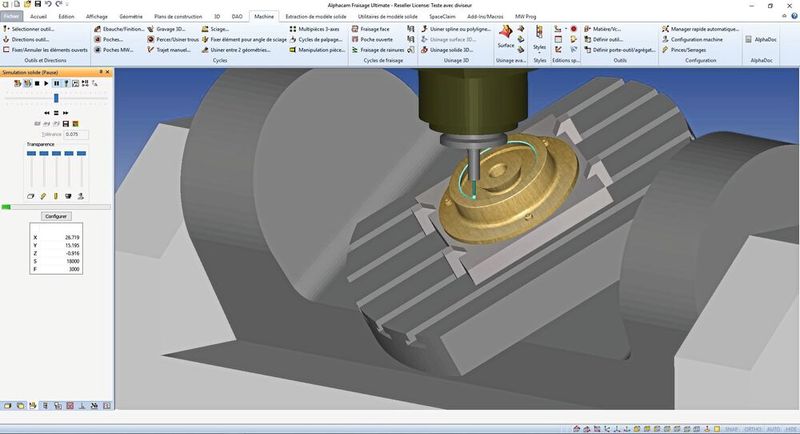800x434 pixels.
Task: Rewind the simulation with double-left arrows
Action: (x=47, y=113)
